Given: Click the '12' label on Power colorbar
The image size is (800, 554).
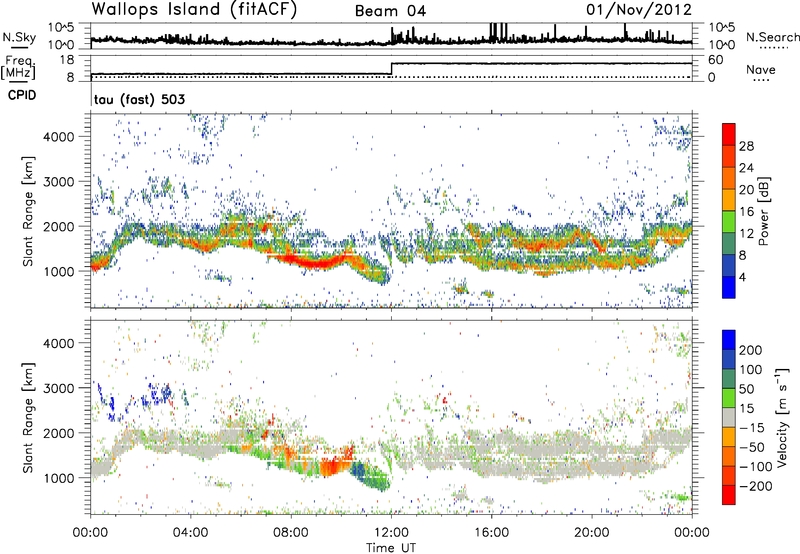Looking at the screenshot, I should click(746, 234).
